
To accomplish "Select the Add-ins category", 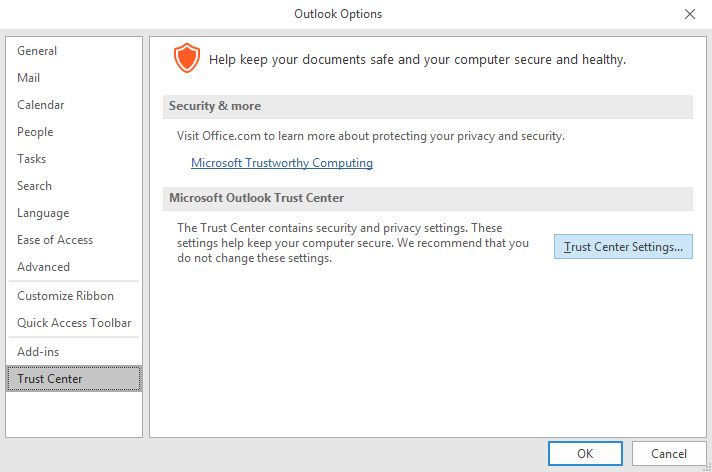I will pos(39,352).
